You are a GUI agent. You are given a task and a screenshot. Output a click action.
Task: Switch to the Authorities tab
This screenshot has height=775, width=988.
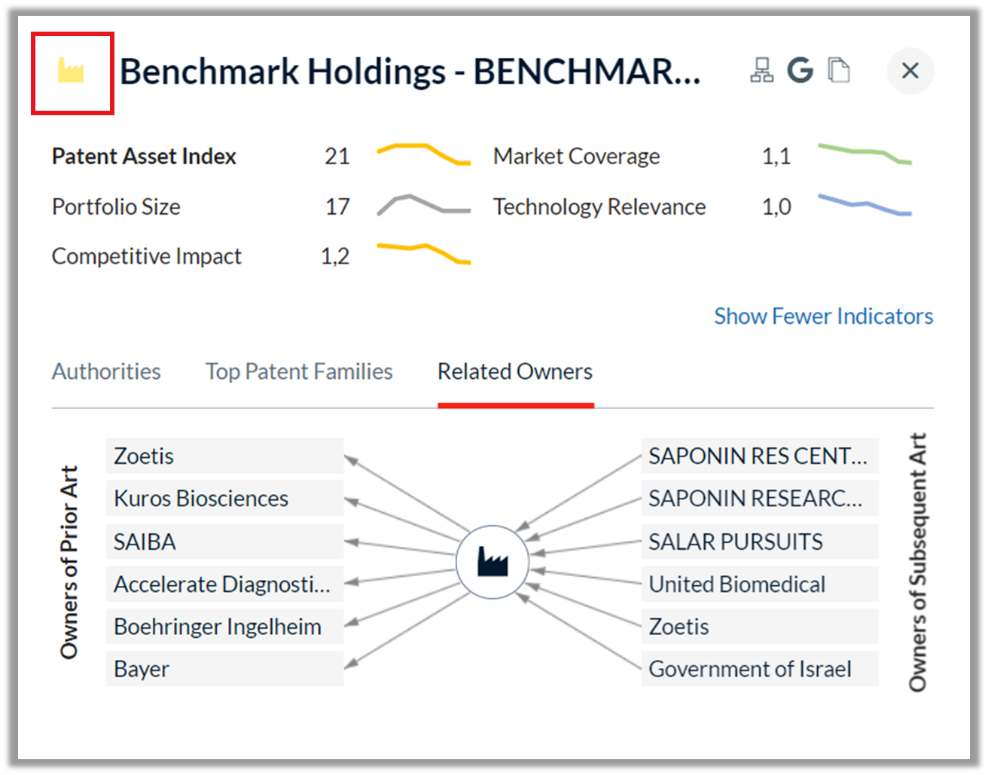click(x=106, y=372)
